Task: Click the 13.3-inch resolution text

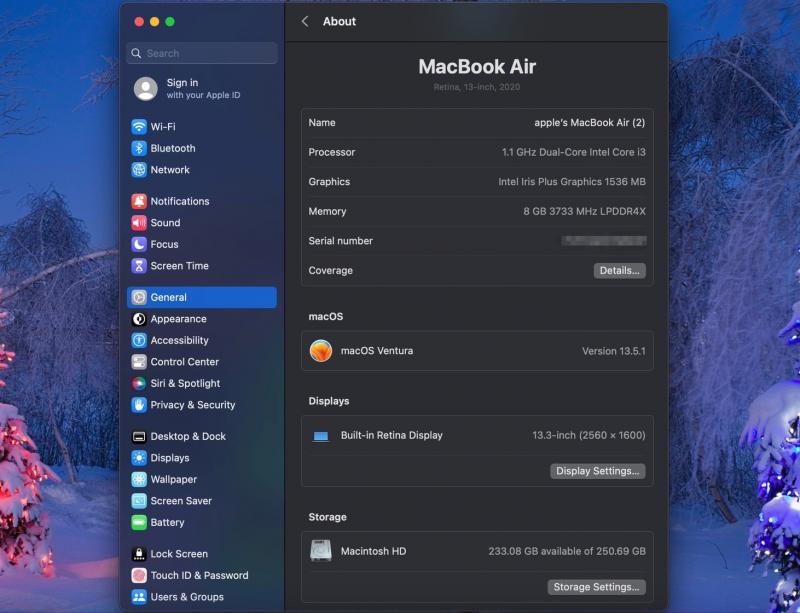Action: 589,435
